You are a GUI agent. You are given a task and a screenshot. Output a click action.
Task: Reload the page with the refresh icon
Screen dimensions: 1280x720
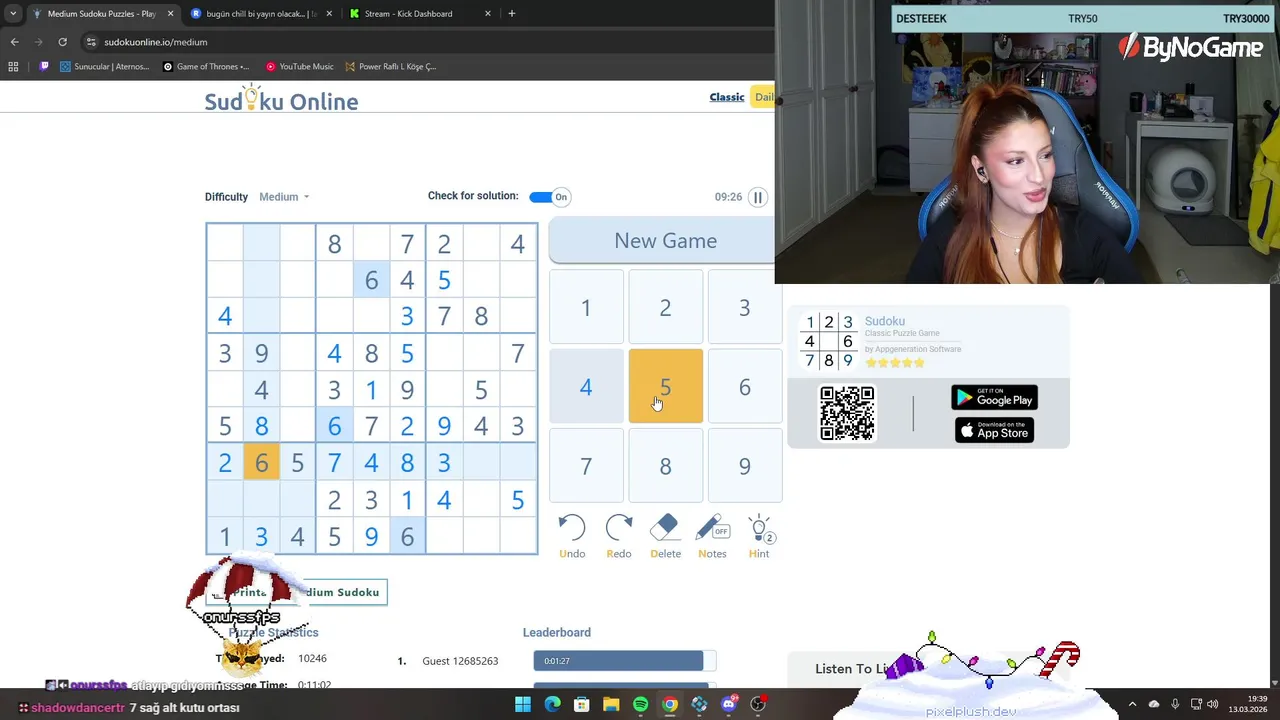tap(62, 42)
